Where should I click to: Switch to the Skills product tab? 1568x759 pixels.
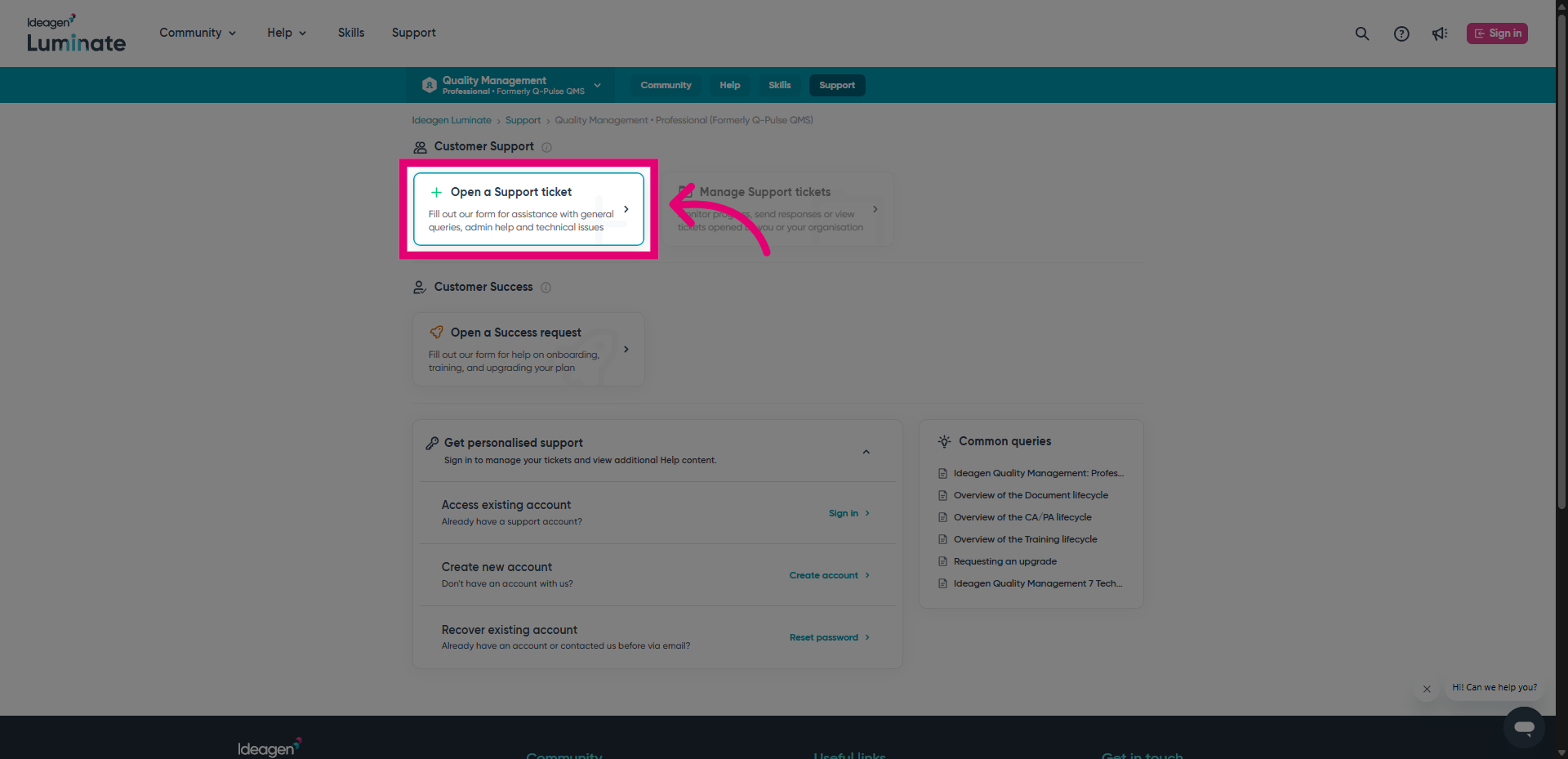tap(780, 85)
